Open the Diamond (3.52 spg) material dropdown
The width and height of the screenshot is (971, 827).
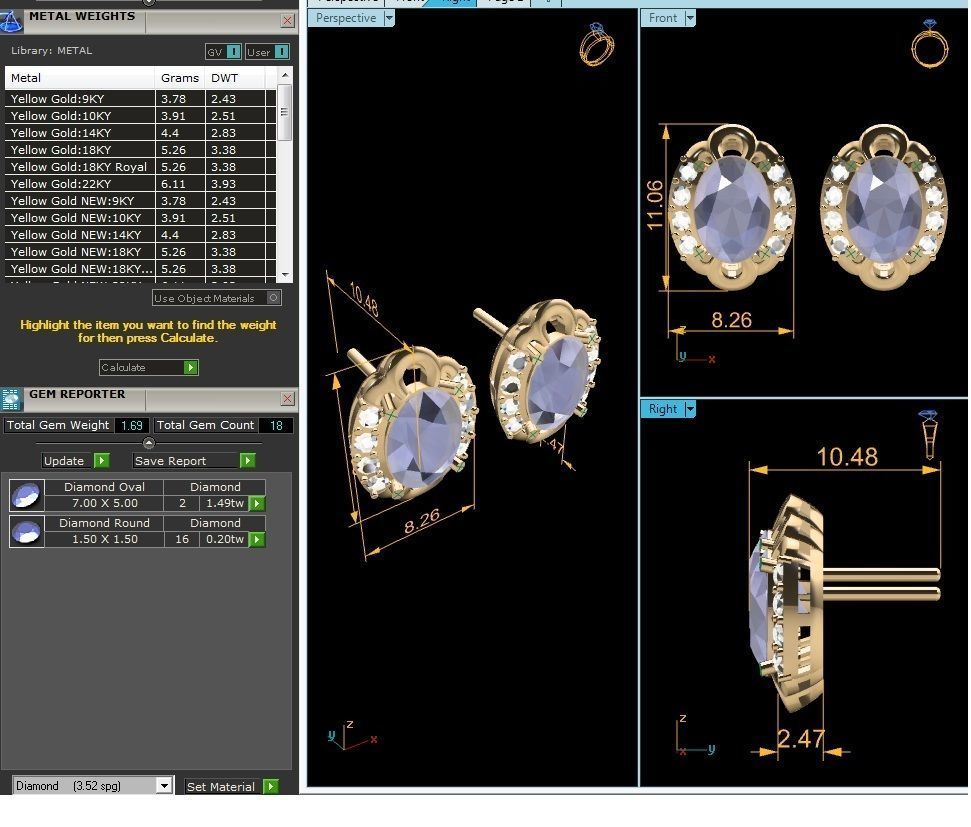[x=164, y=785]
